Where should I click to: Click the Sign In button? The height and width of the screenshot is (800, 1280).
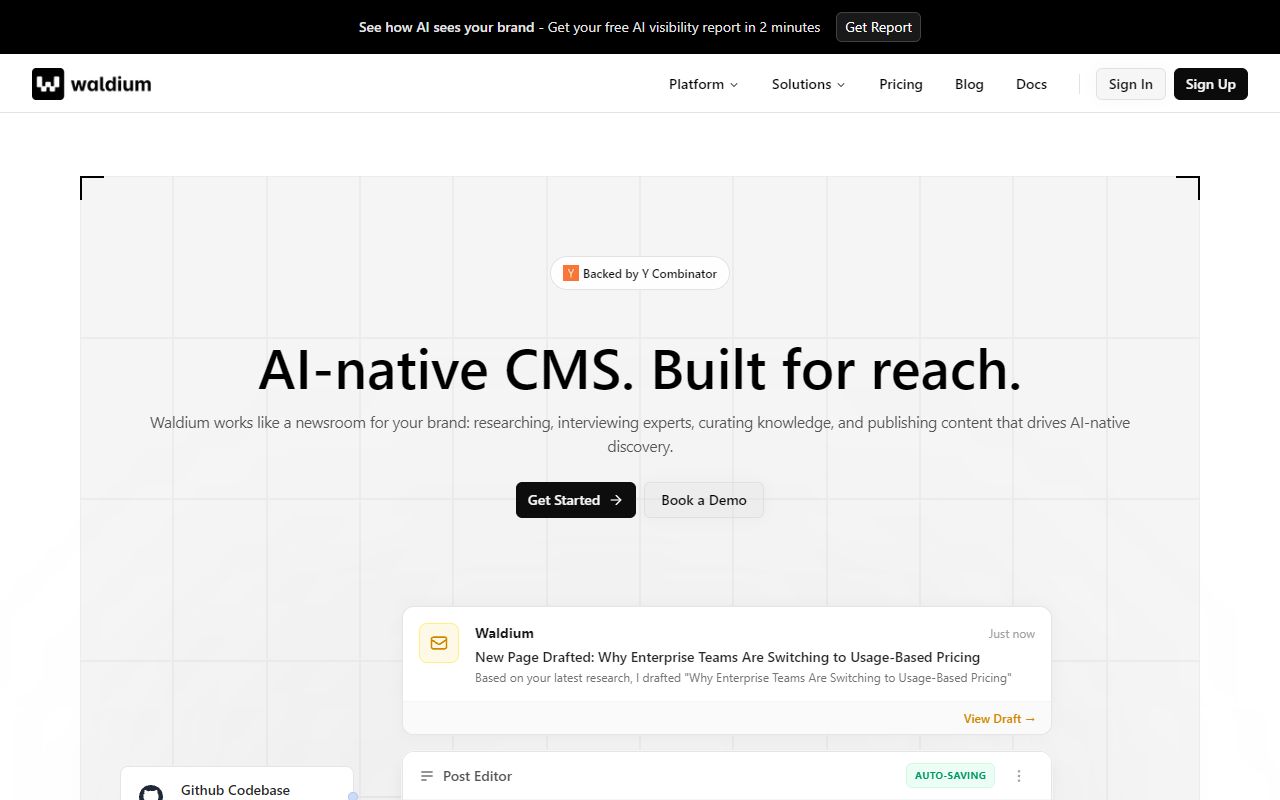1130,84
